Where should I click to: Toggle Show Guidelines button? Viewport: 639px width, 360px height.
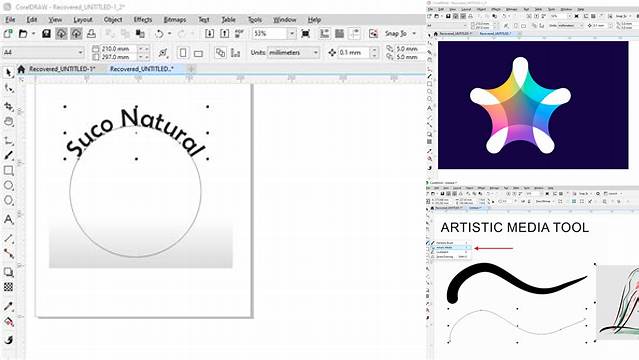point(355,33)
